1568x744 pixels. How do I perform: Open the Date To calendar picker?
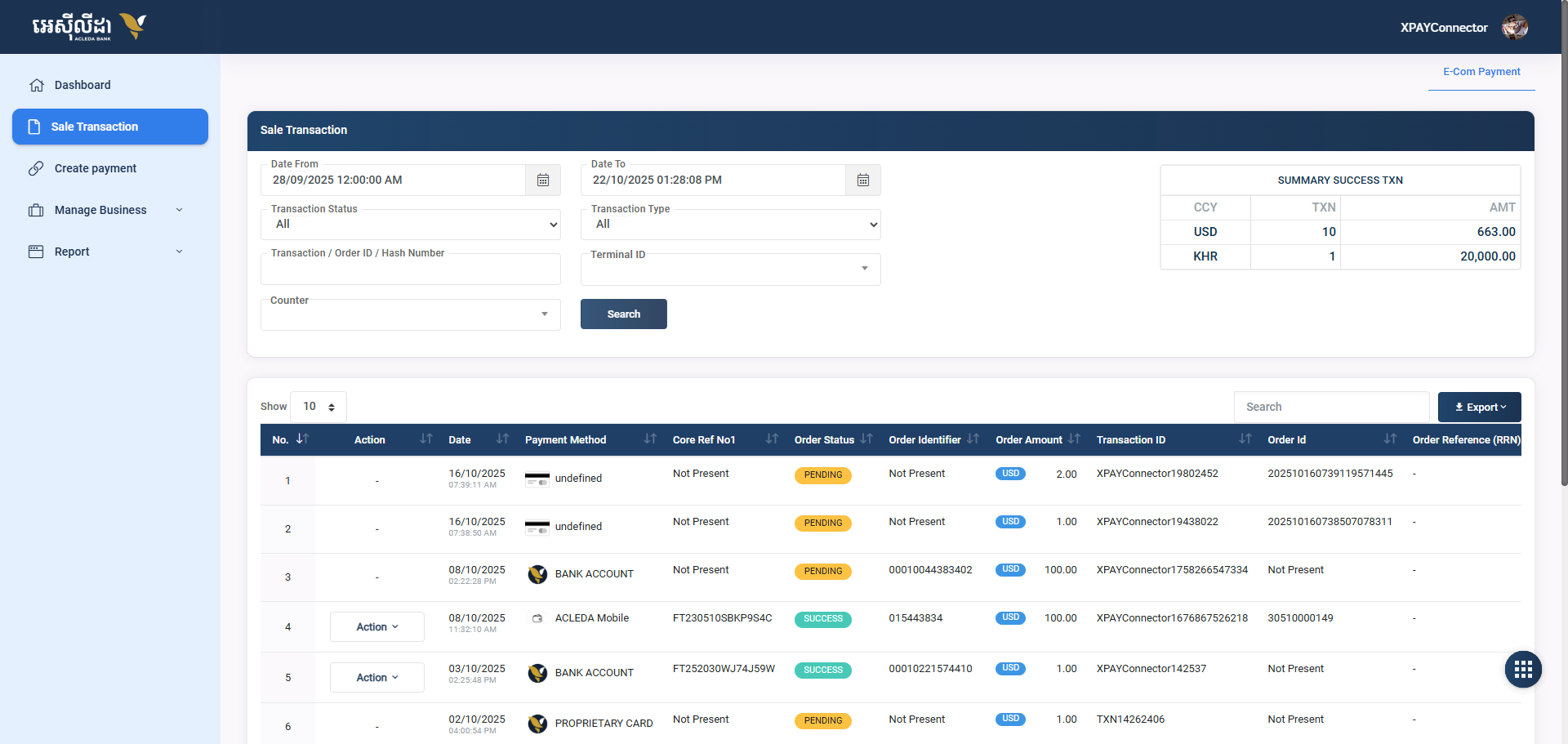[862, 180]
